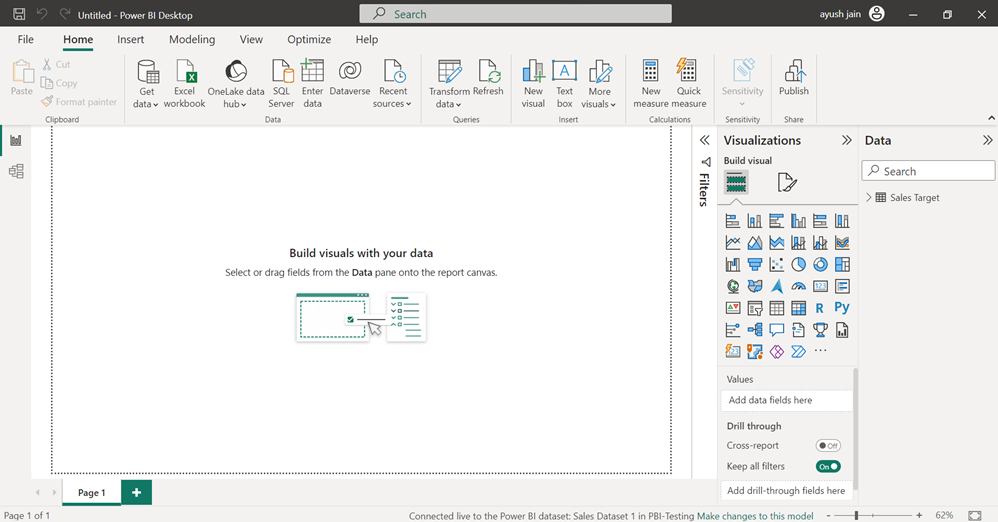Click the Quick measure button

tap(689, 84)
